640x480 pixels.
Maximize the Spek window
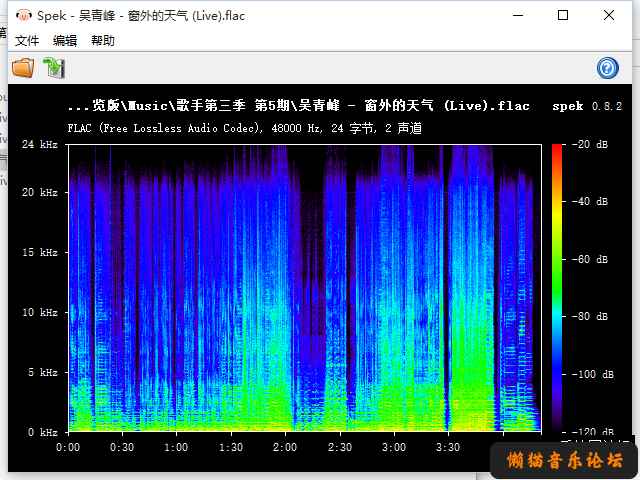[563, 16]
